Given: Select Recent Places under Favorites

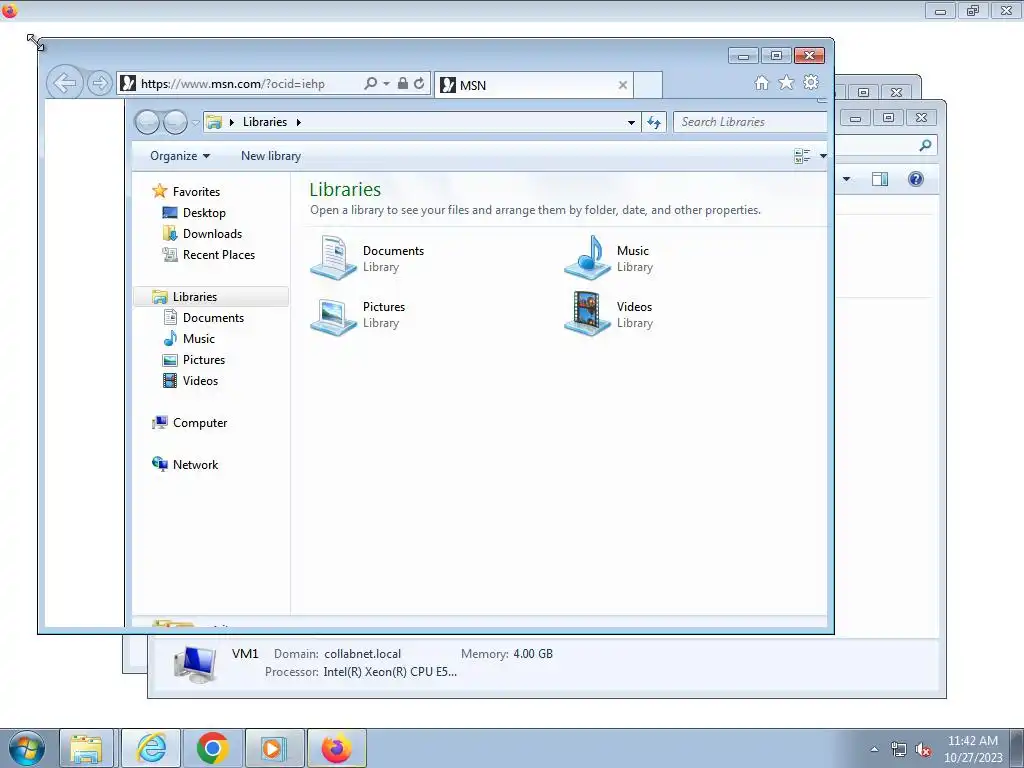Looking at the screenshot, I should pyautogui.click(x=219, y=255).
